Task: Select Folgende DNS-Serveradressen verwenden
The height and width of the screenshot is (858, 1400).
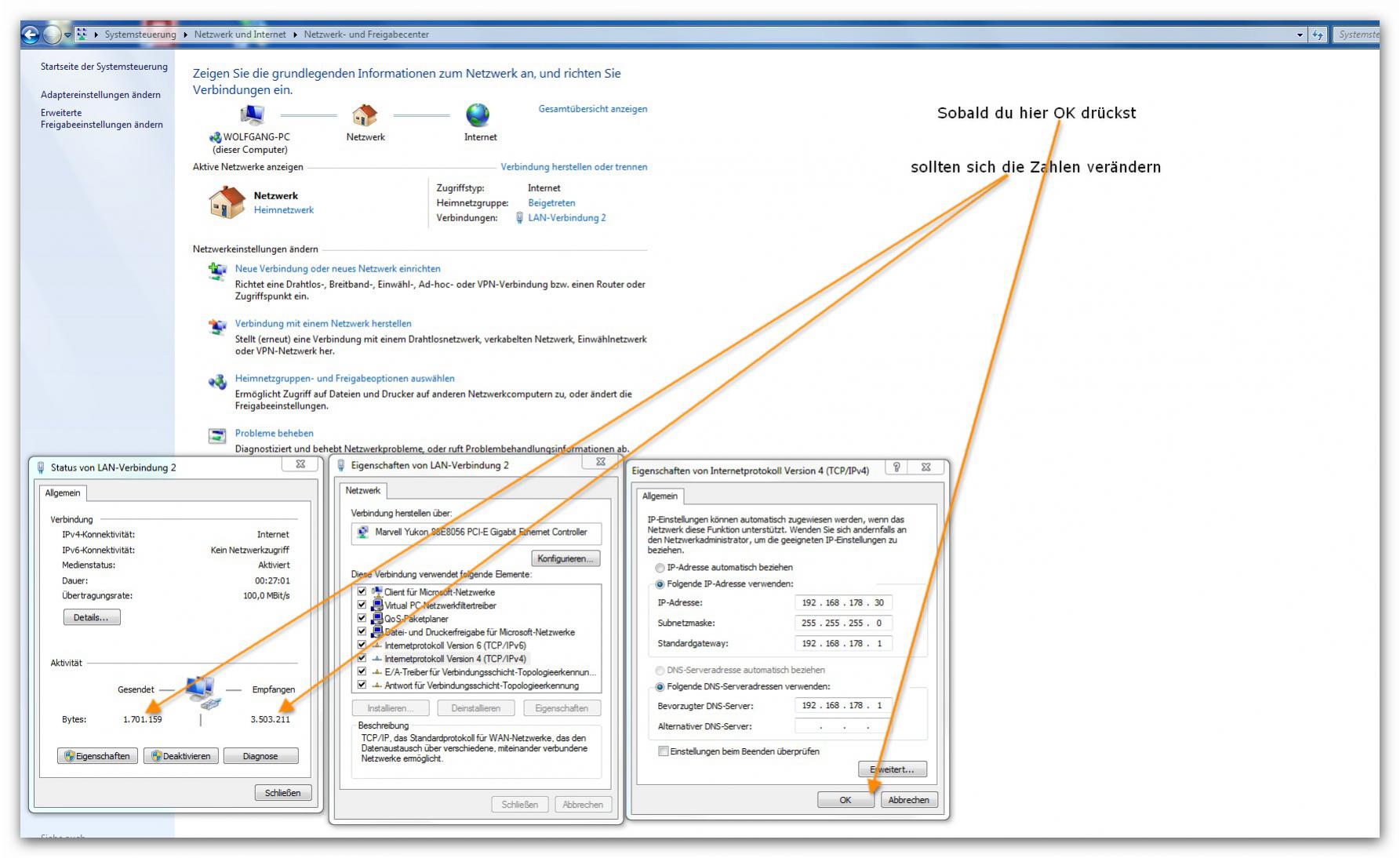Action: click(660, 687)
